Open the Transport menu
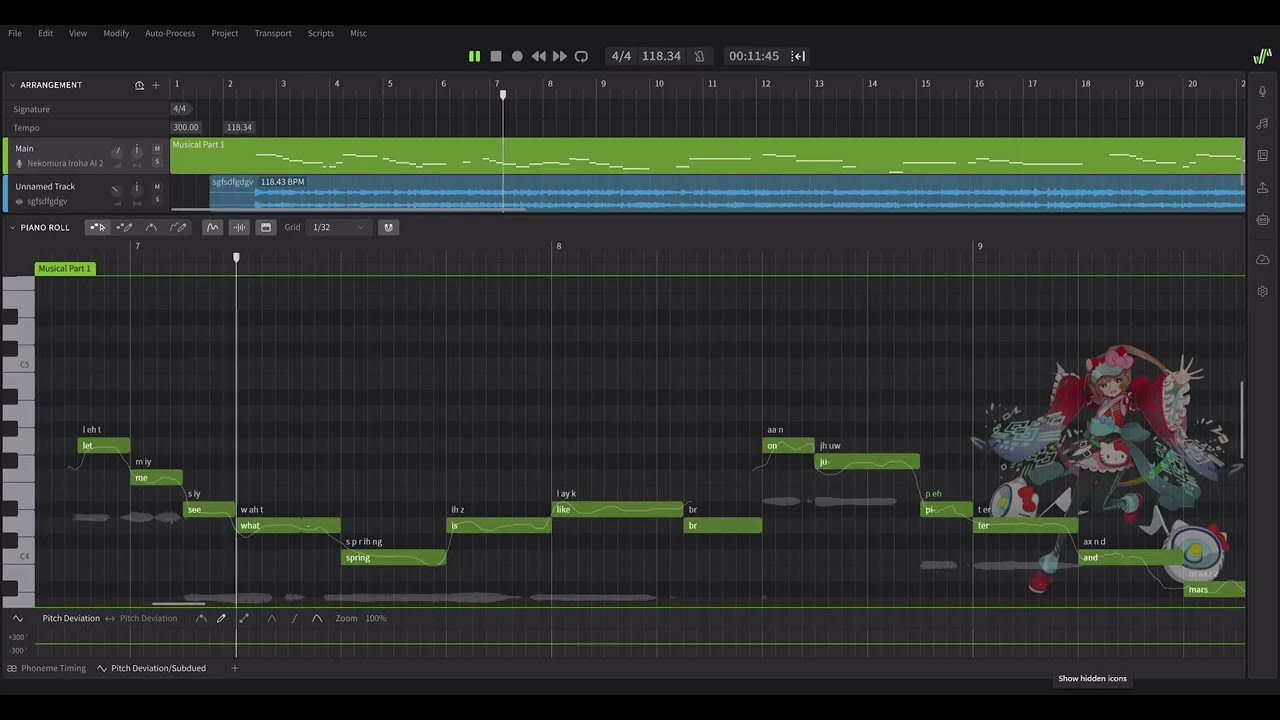This screenshot has height=720, width=1280. pyautogui.click(x=273, y=33)
